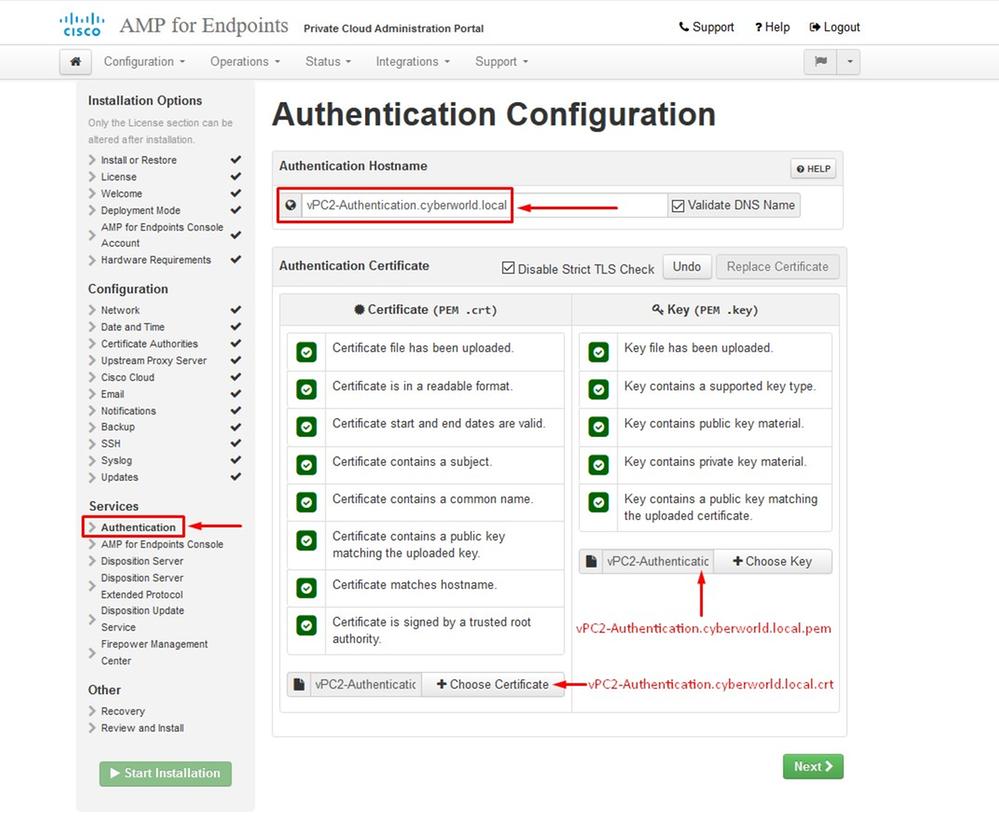The width and height of the screenshot is (999, 816).
Task: Click checkmark next to Network
Action: click(x=236, y=310)
